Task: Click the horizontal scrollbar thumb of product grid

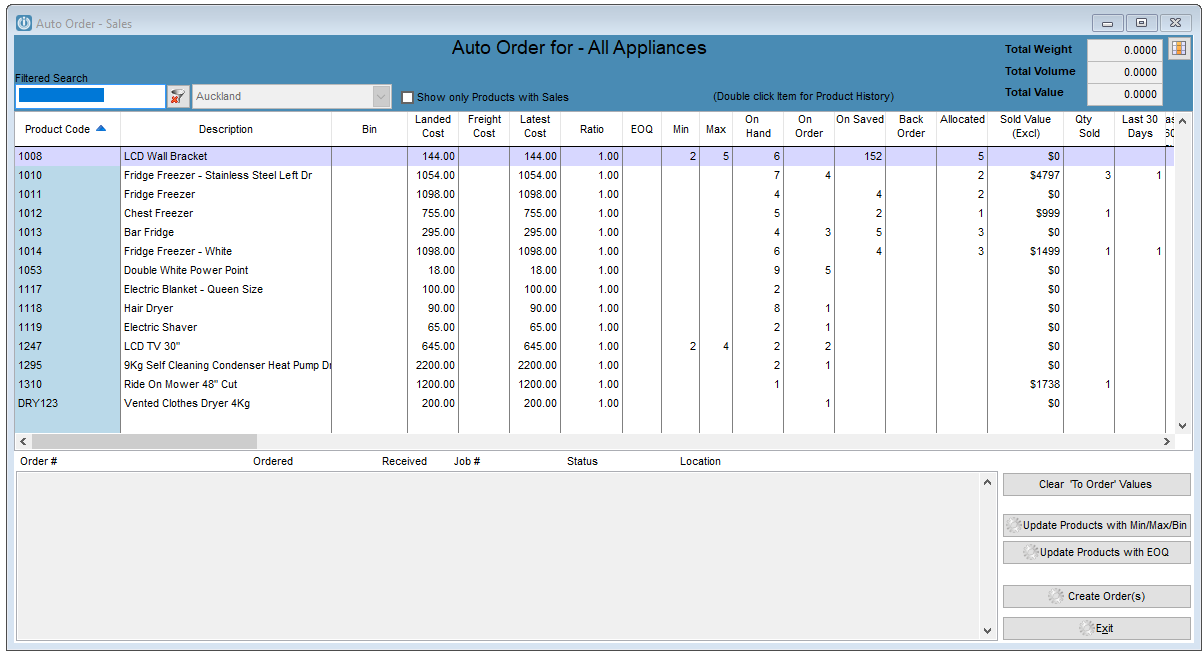Action: pos(144,441)
